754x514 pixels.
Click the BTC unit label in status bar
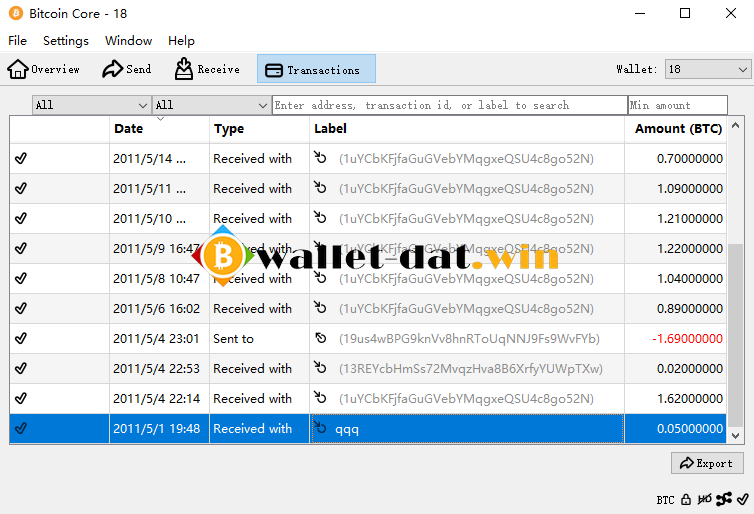[666, 500]
